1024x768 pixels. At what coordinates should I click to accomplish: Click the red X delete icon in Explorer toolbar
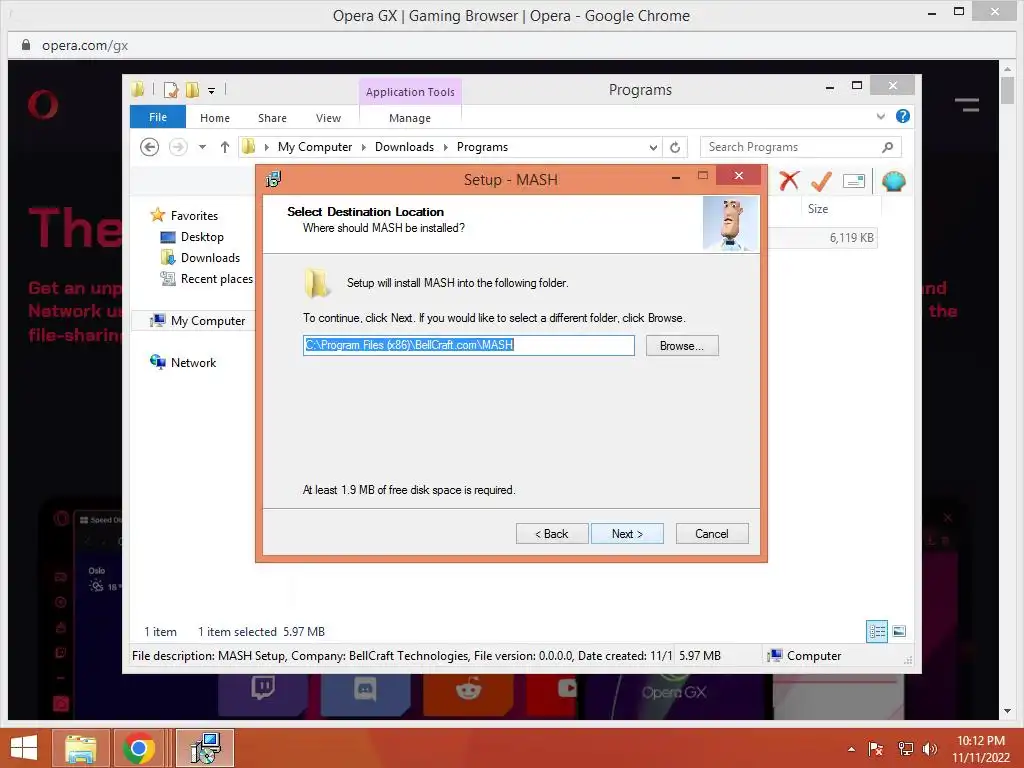coord(789,181)
